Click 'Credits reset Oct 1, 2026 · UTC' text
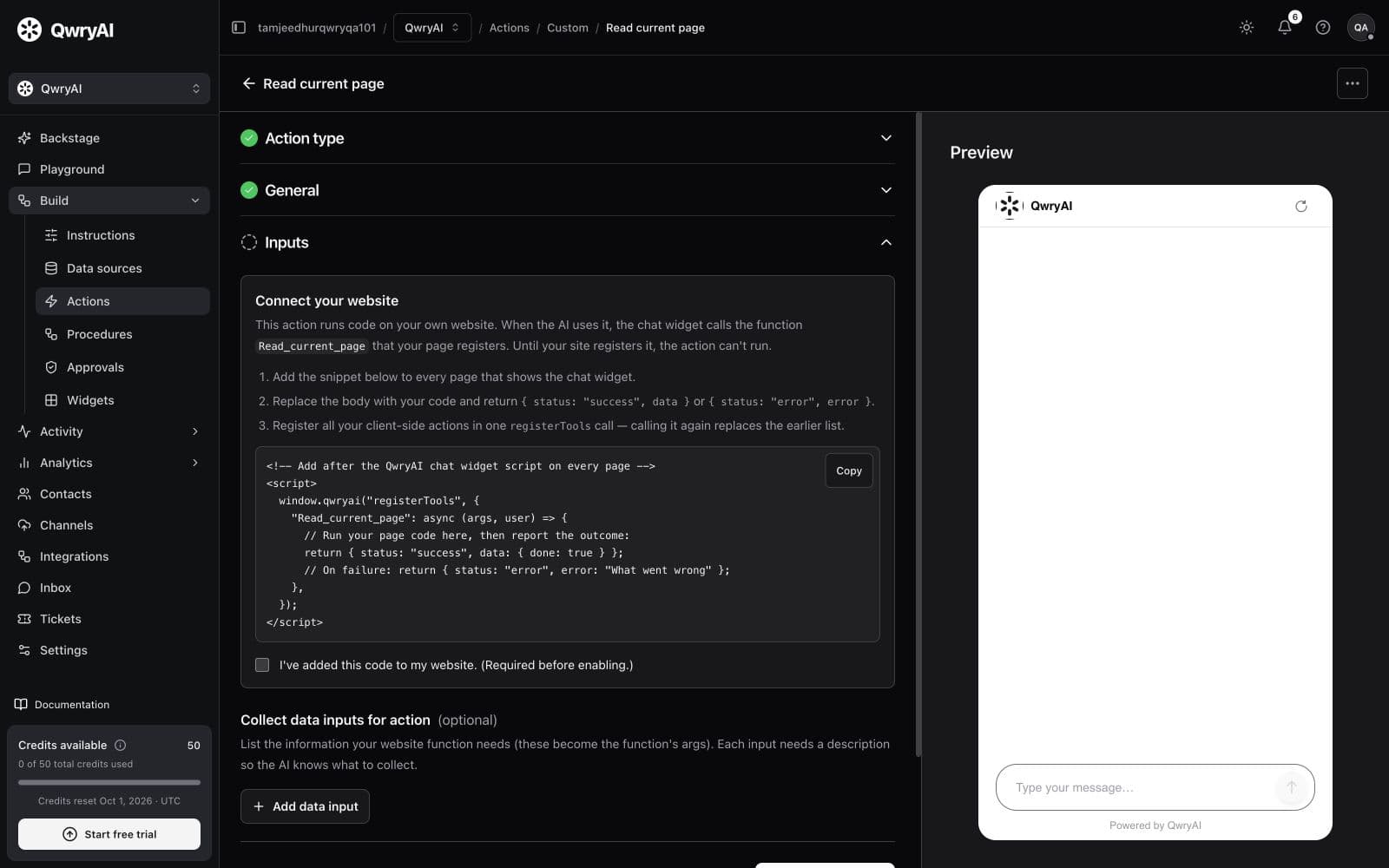The height and width of the screenshot is (868, 1389). pyautogui.click(x=109, y=801)
